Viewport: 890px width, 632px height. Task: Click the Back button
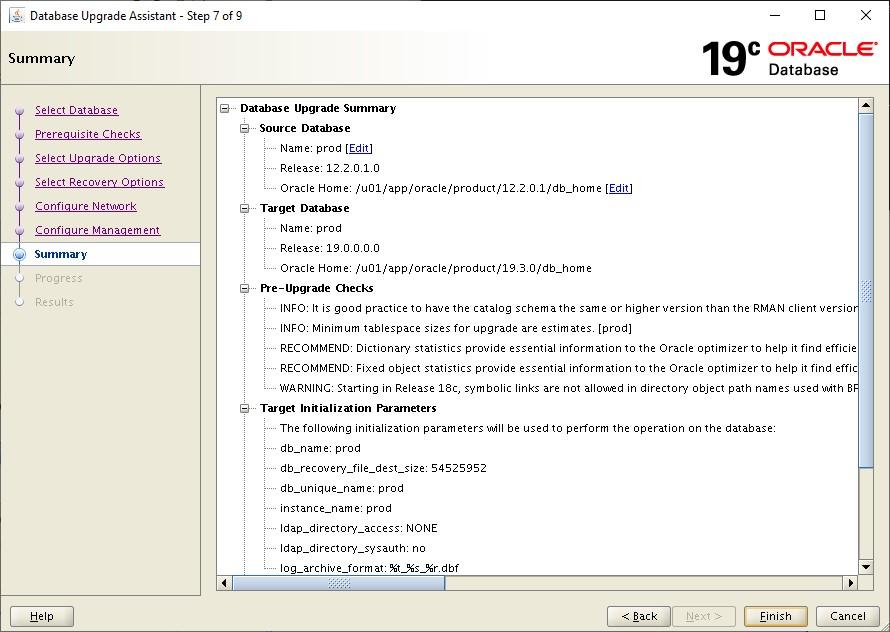pos(638,616)
